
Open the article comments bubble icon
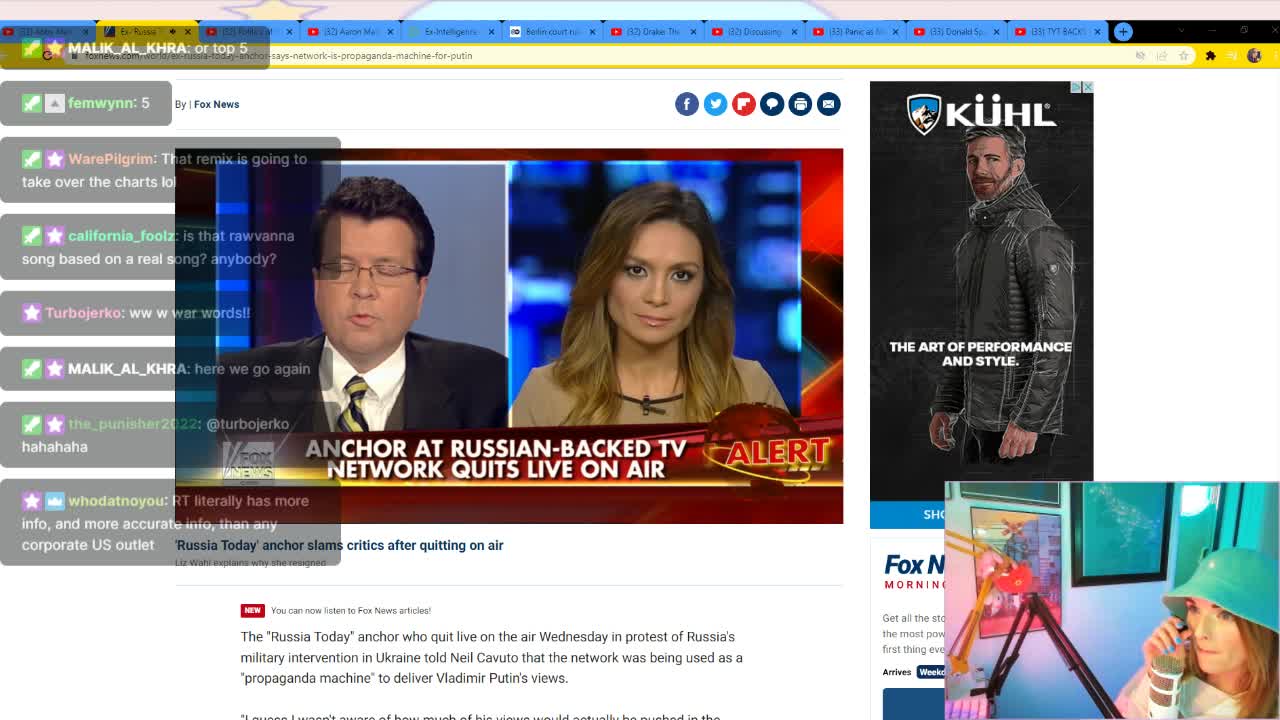pyautogui.click(x=772, y=104)
